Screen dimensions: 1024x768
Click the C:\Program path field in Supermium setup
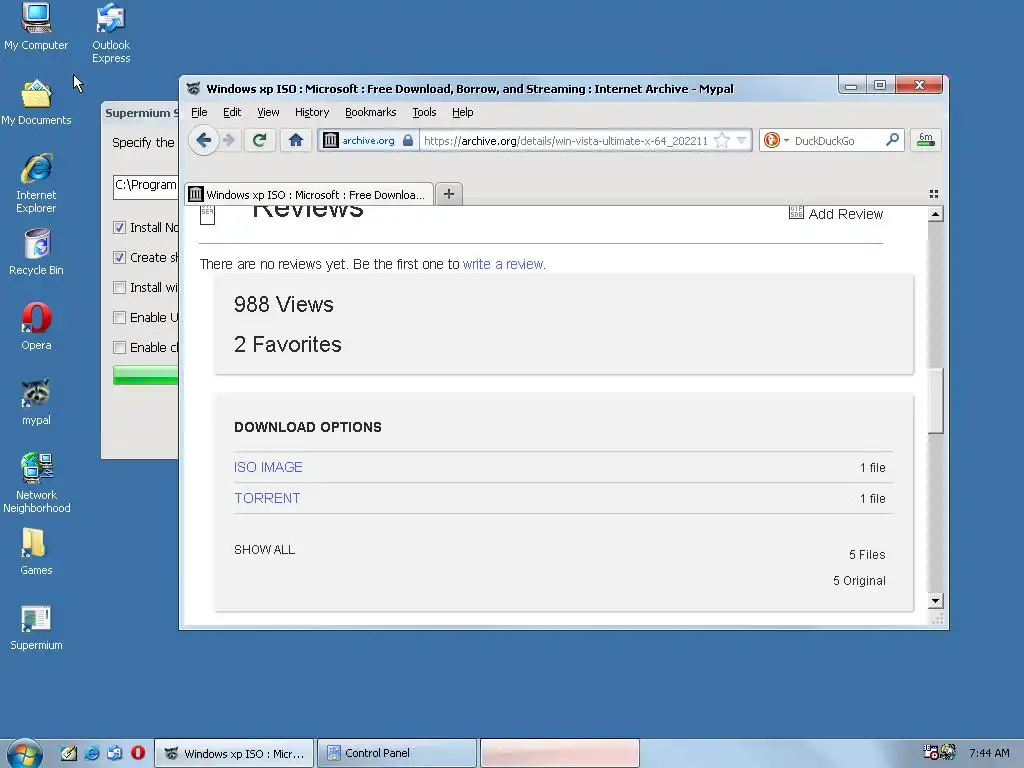(x=146, y=186)
